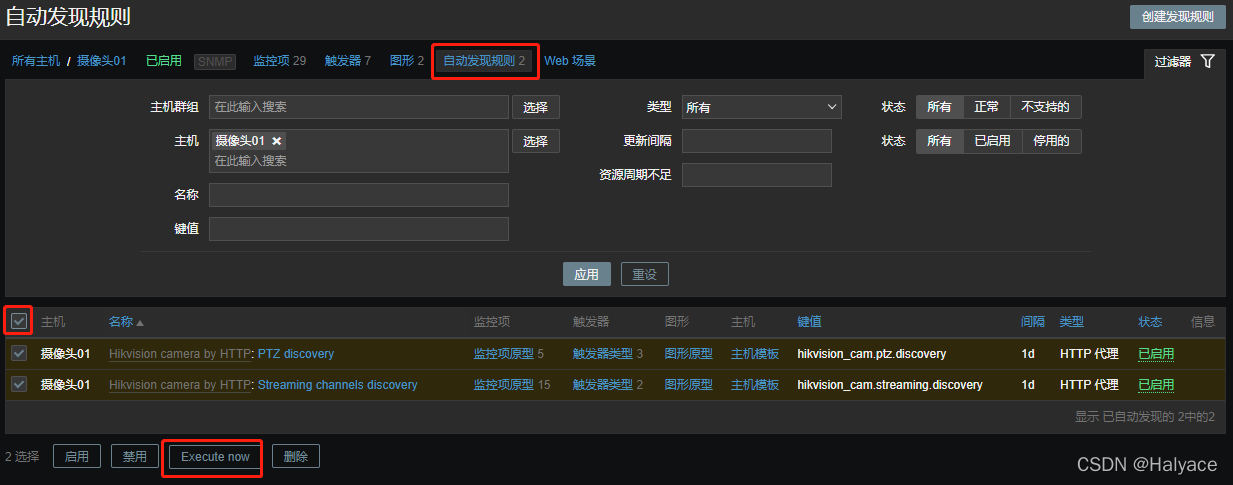The width and height of the screenshot is (1233, 485).
Task: Open Streaming channels discovery rule link
Action: pyautogui.click(x=338, y=385)
